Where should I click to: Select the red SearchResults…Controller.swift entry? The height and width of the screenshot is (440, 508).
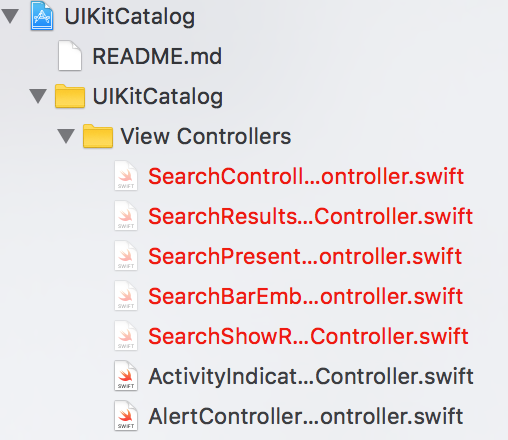tap(311, 216)
